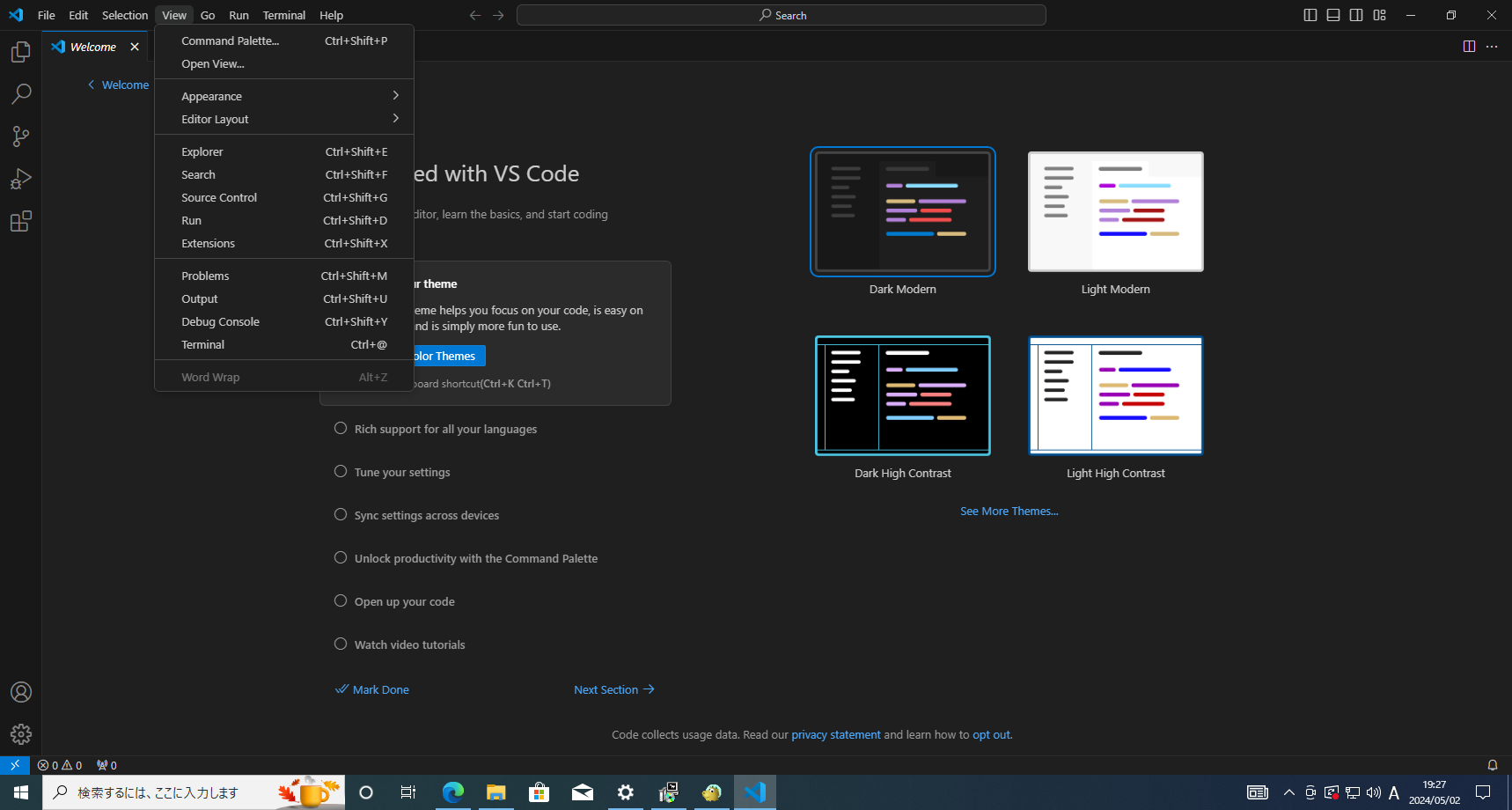The image size is (1512, 810).
Task: Click the remote connection icon in status bar
Action: [14, 765]
